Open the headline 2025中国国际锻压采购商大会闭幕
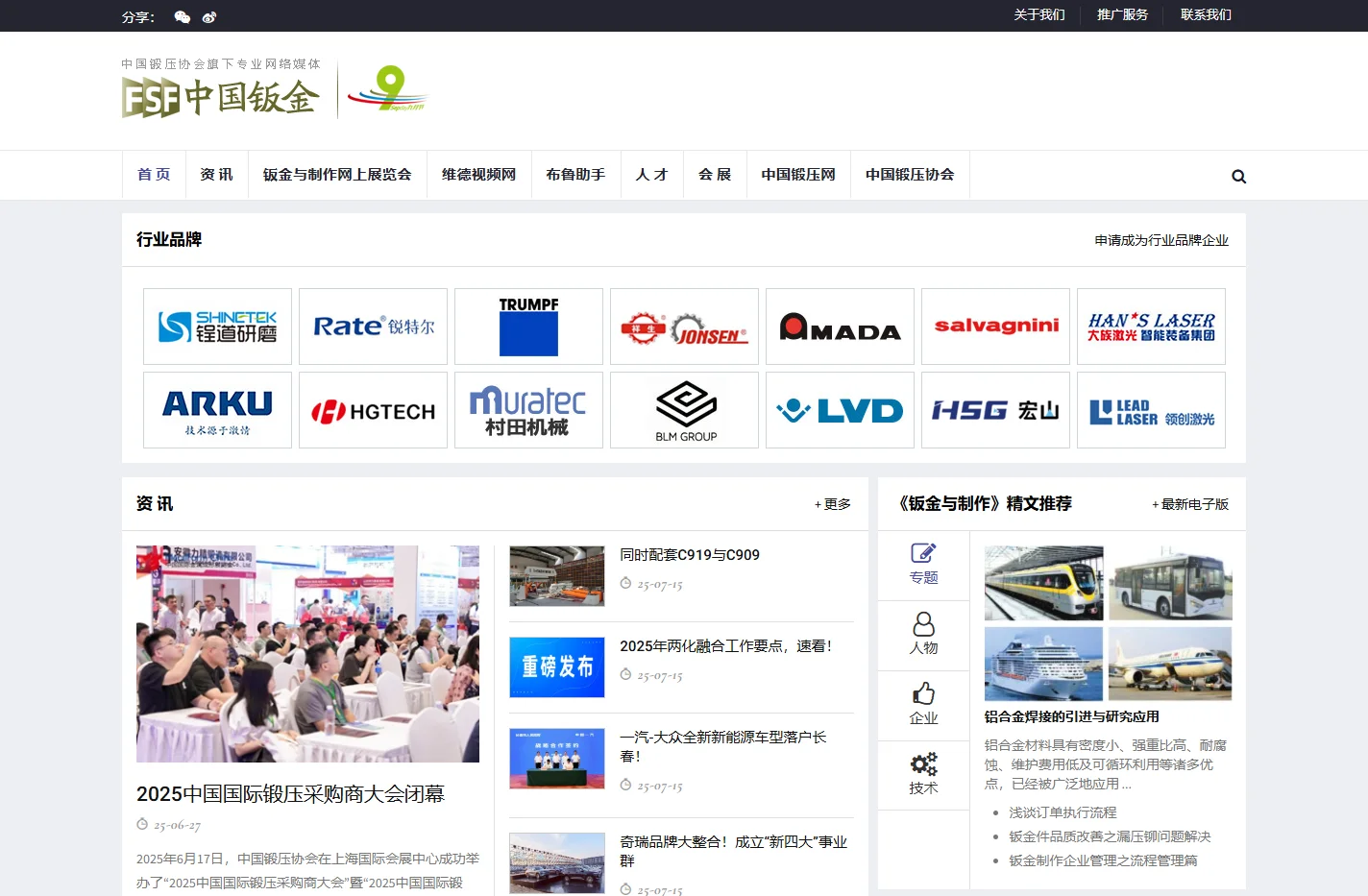 coord(290,794)
